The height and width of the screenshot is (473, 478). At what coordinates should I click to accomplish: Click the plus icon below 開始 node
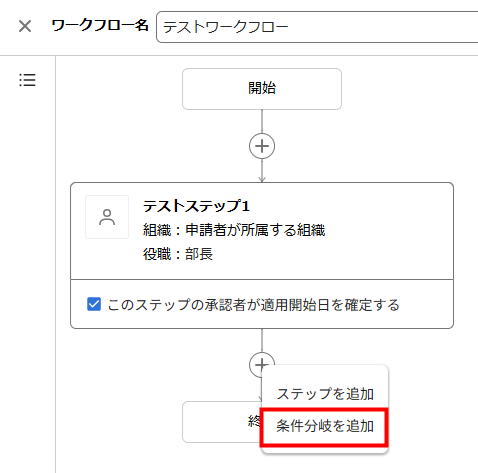(262, 146)
